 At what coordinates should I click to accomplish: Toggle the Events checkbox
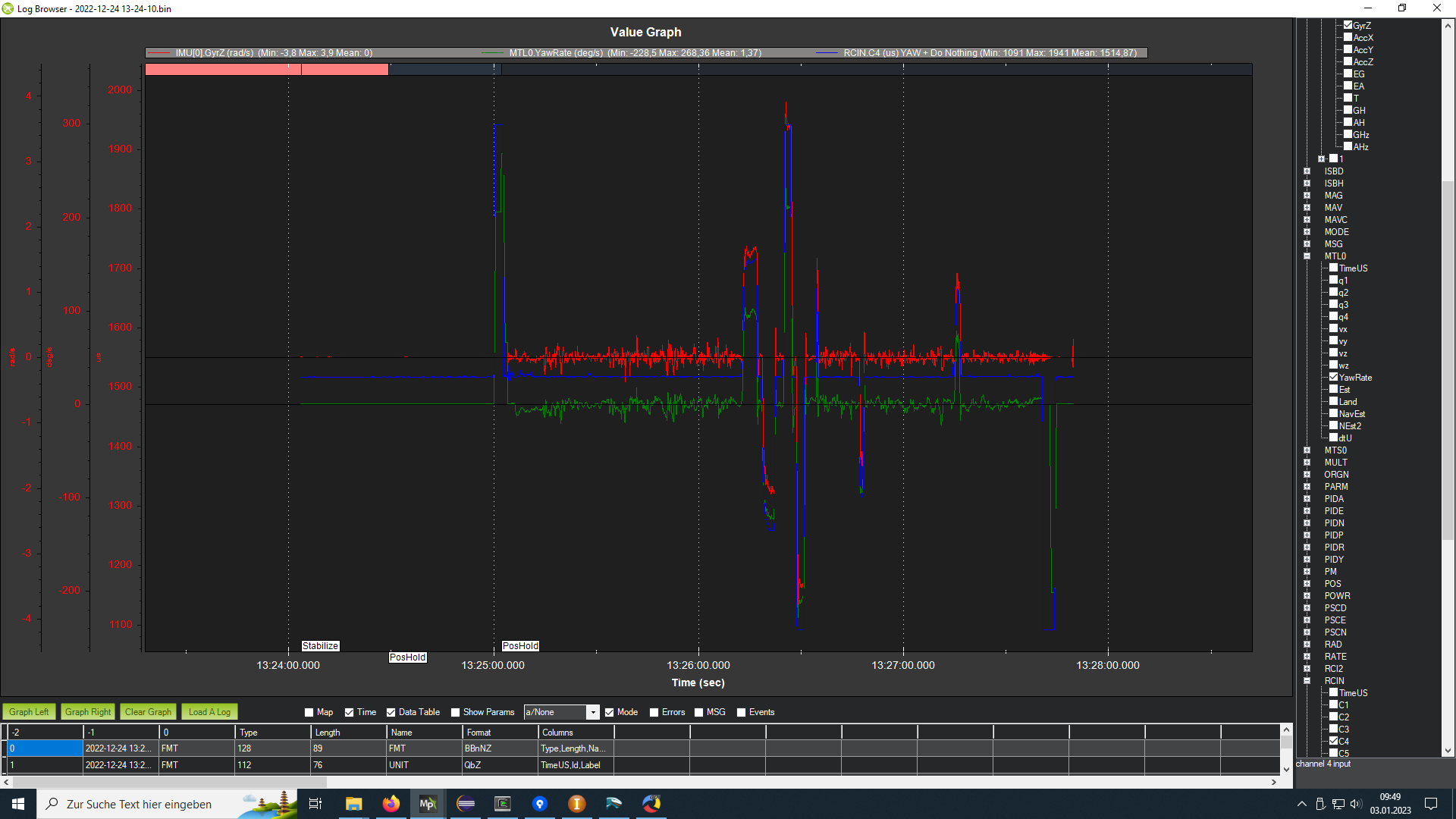740,712
